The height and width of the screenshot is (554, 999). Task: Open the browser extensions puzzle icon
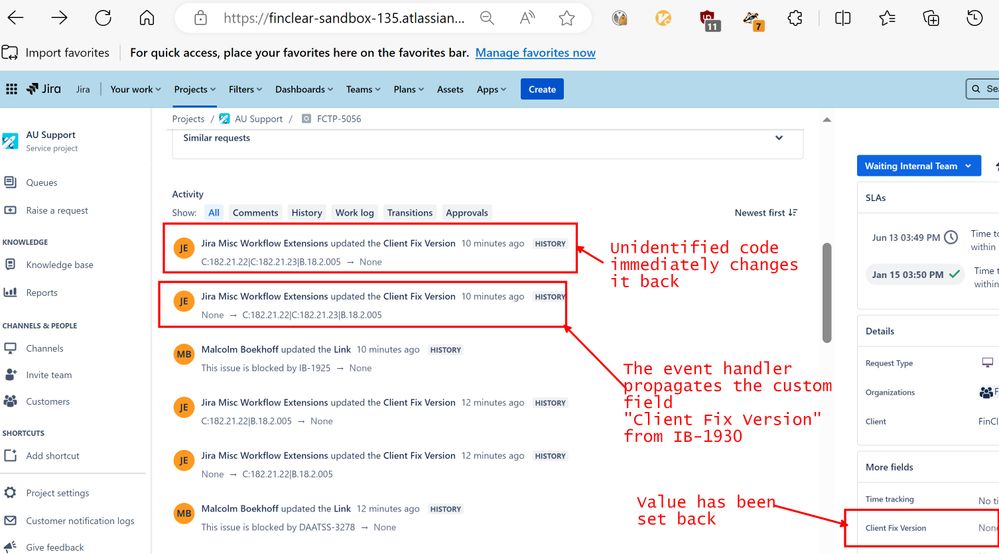coord(794,18)
